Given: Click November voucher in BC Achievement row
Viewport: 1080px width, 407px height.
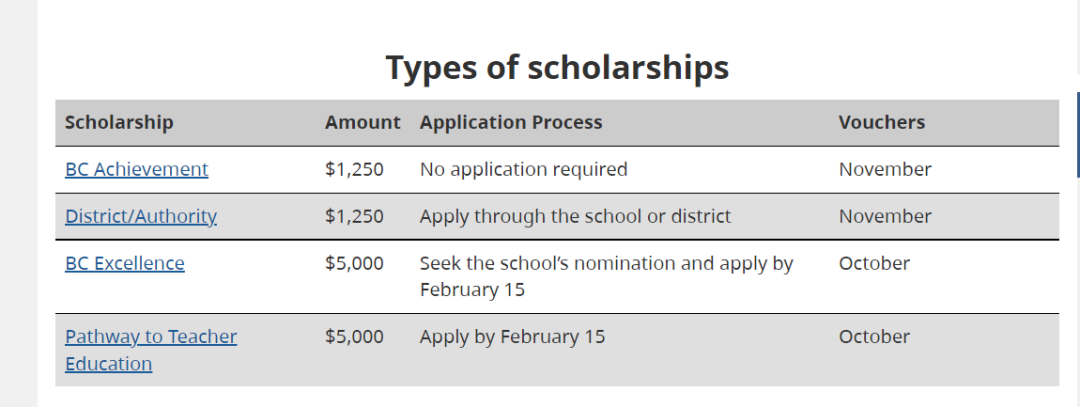Looking at the screenshot, I should (x=884, y=169).
